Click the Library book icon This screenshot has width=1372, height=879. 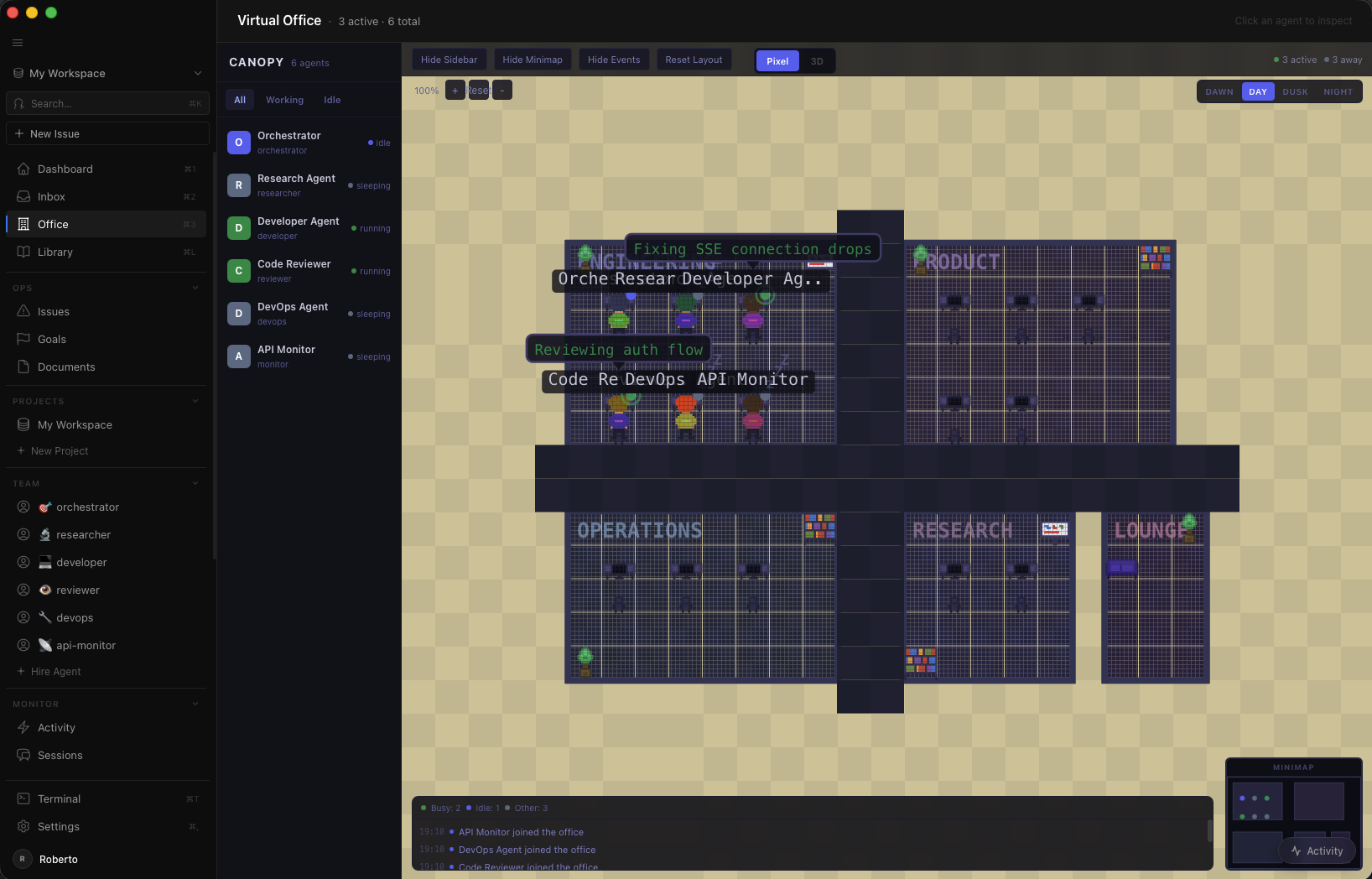click(23, 252)
